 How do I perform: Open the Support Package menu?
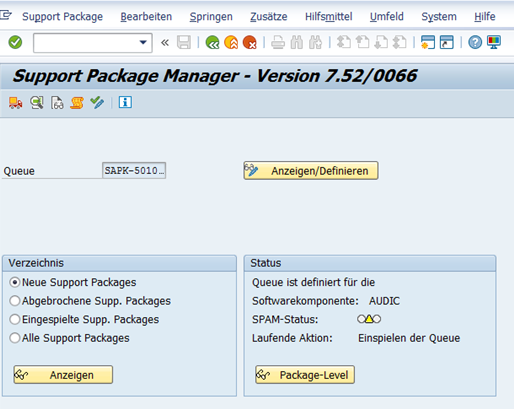coord(62,17)
